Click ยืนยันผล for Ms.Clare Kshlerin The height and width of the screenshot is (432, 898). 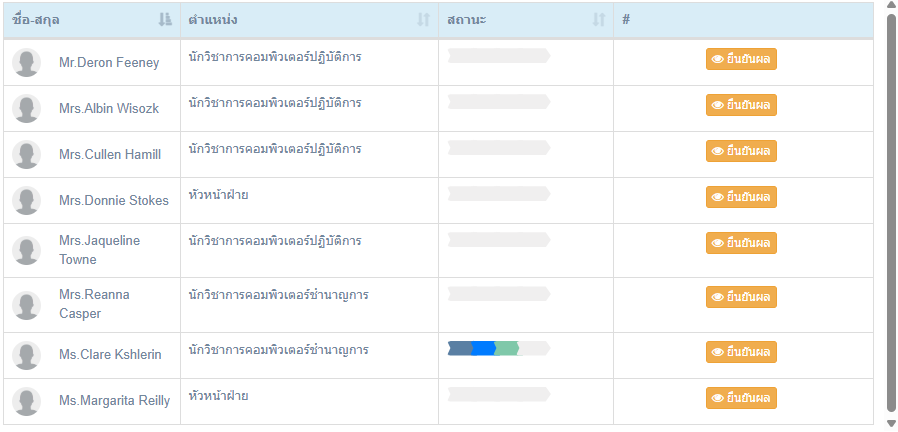(x=741, y=352)
